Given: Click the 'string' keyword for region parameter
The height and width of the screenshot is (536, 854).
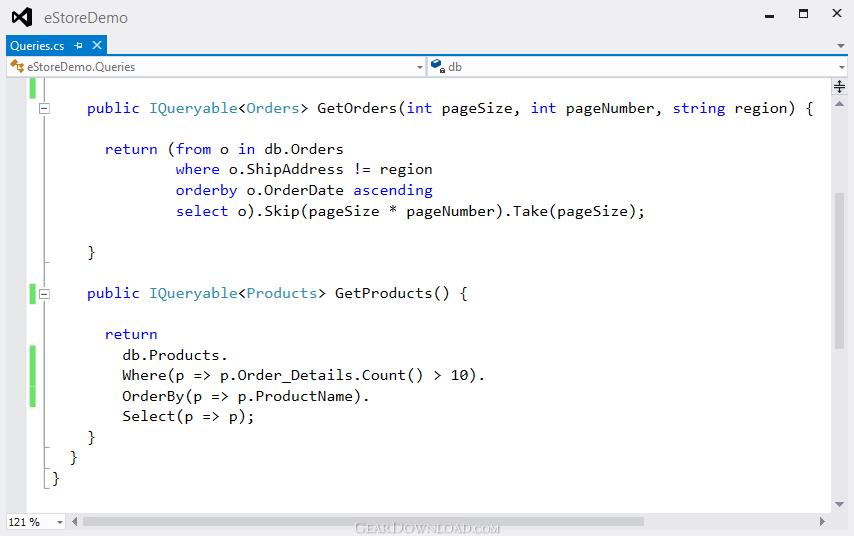Looking at the screenshot, I should tap(699, 108).
